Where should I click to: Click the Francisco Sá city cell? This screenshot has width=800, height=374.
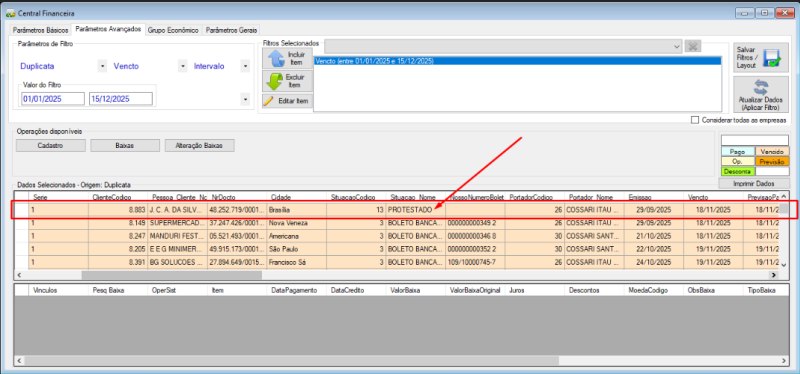click(297, 263)
